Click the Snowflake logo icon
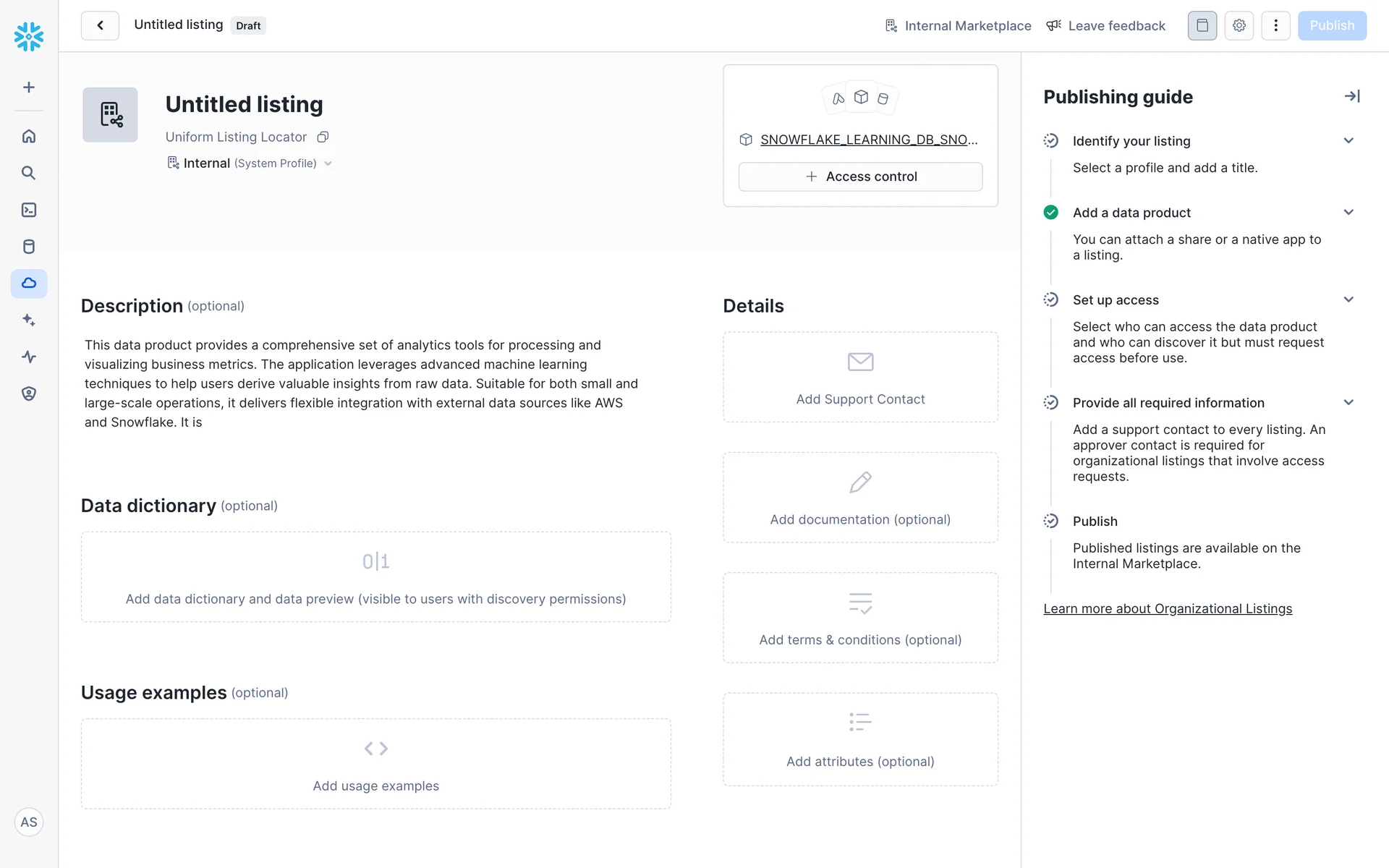Viewport: 1389px width, 868px height. click(x=29, y=36)
